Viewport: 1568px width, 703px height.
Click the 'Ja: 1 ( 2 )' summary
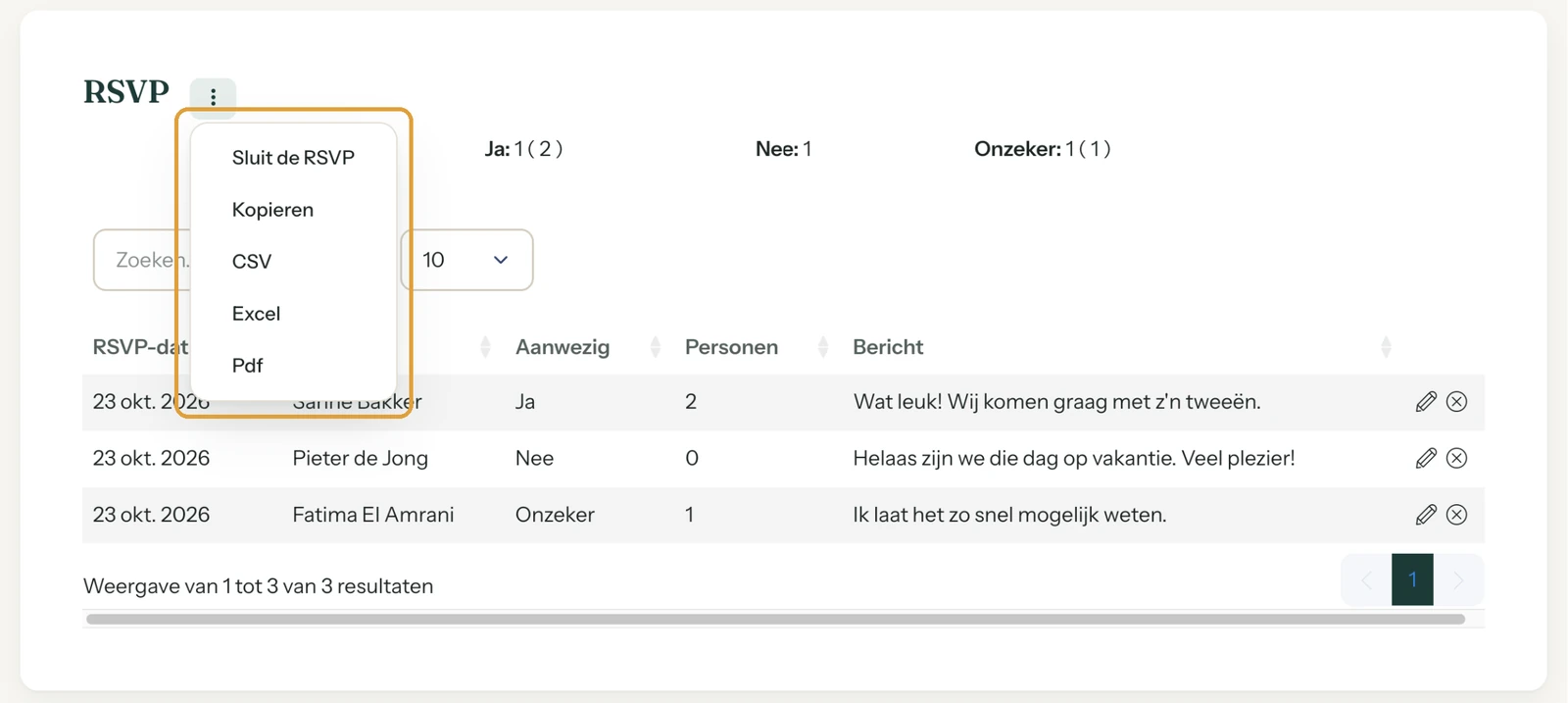[x=523, y=149]
